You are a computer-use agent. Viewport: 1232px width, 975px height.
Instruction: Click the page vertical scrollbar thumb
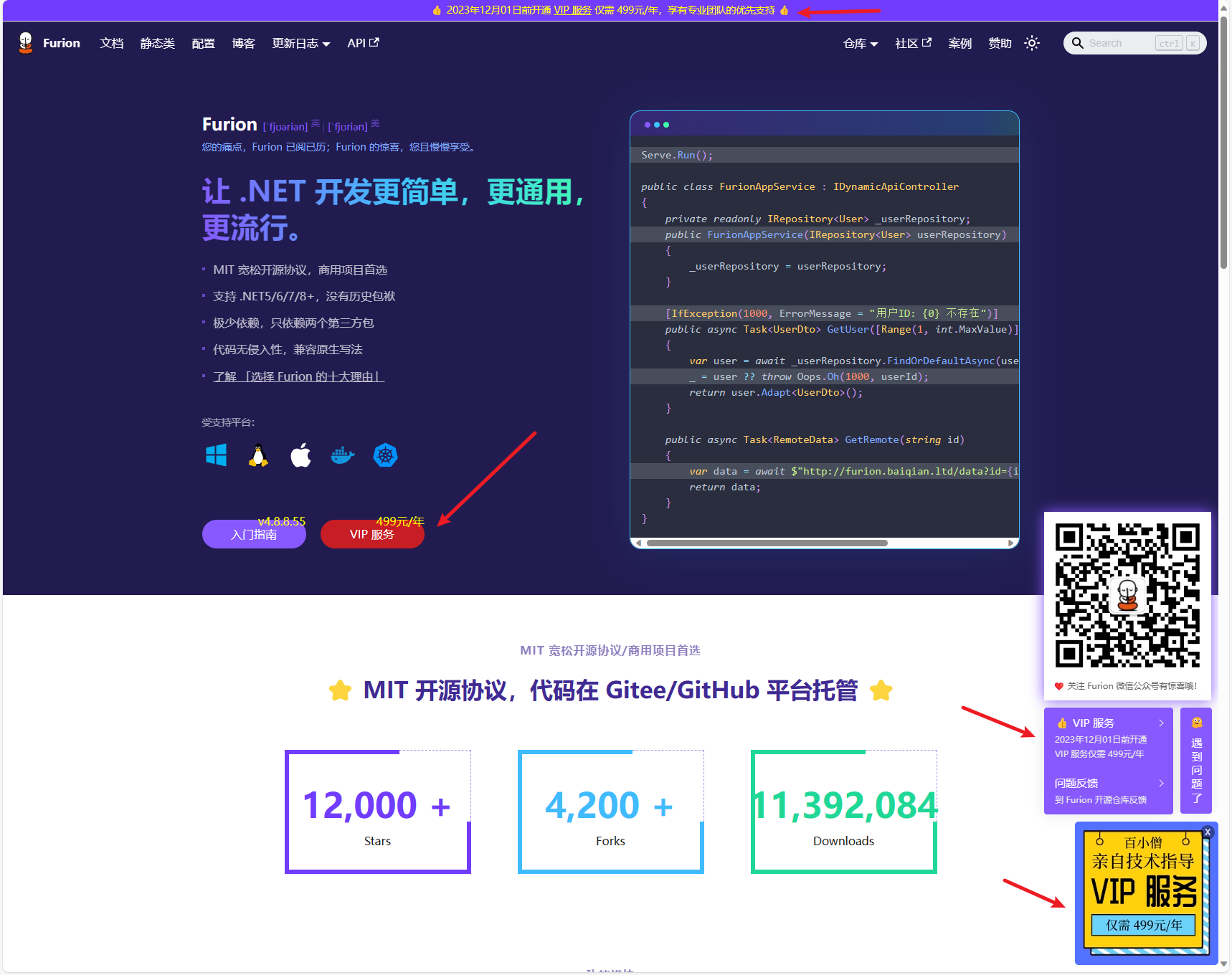coord(1224,143)
